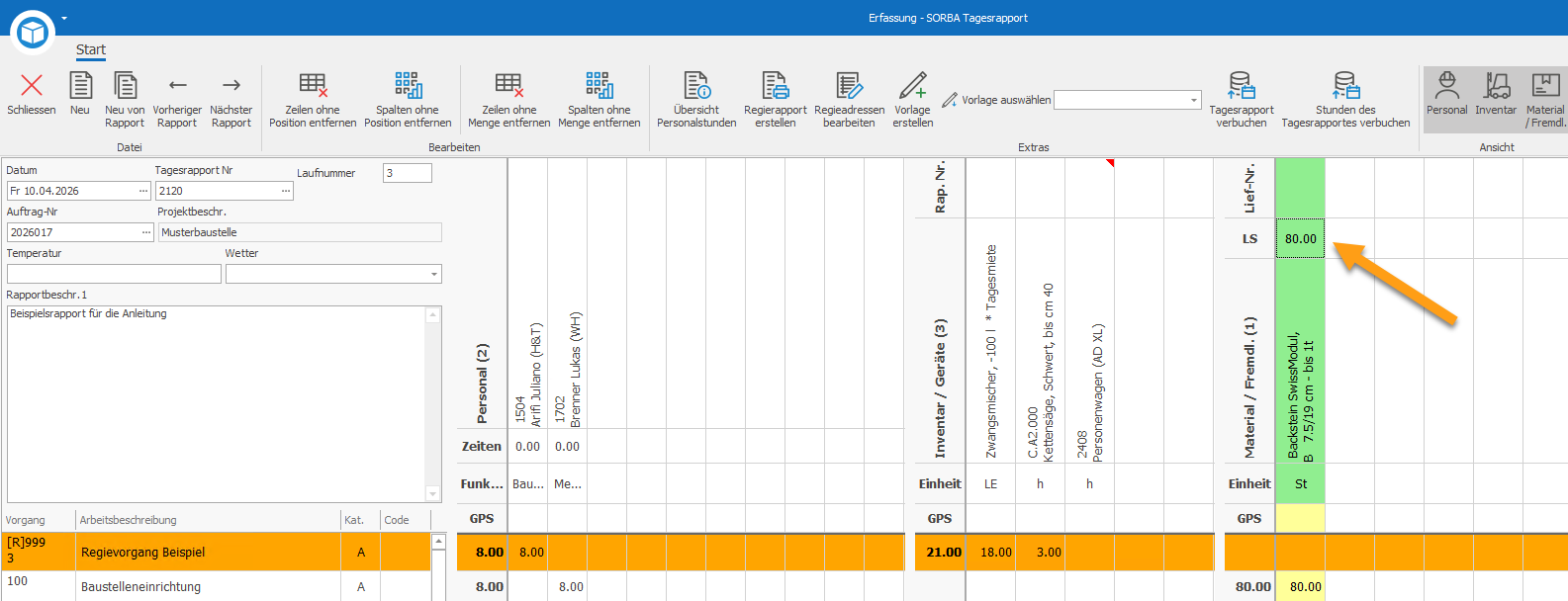
Task: Toggle the Material / Fremdl. view
Action: (x=1545, y=100)
